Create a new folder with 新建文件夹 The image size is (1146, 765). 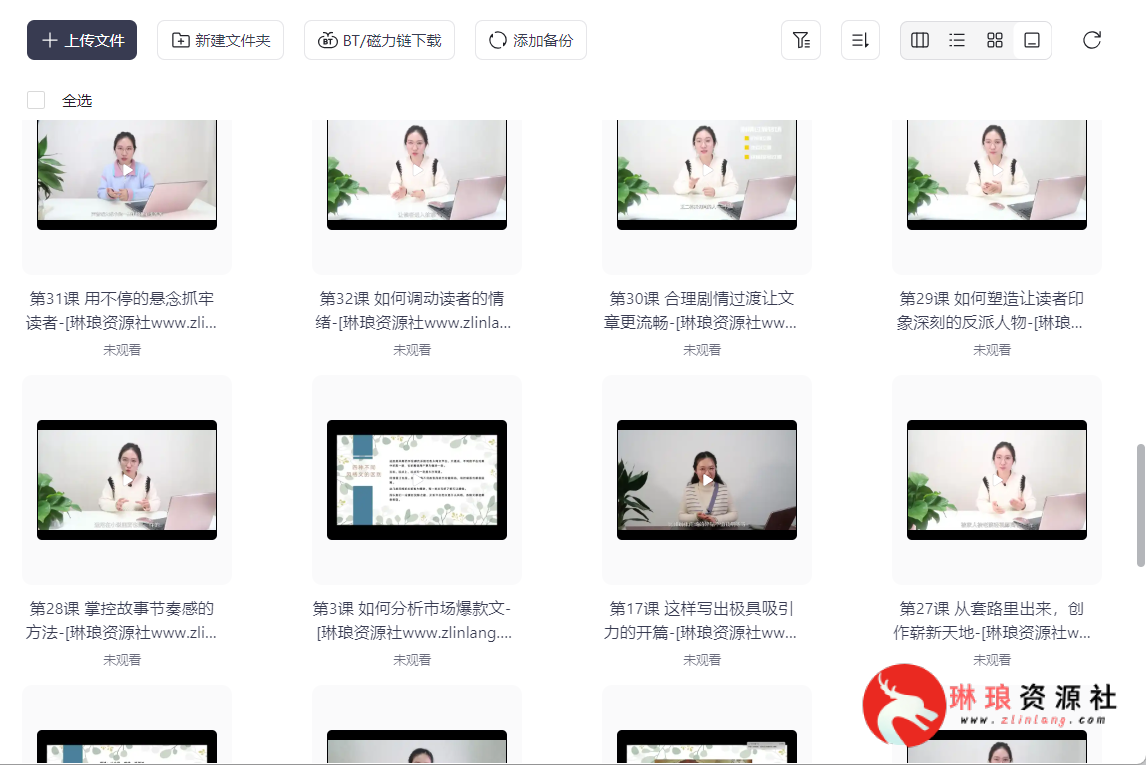pos(220,40)
